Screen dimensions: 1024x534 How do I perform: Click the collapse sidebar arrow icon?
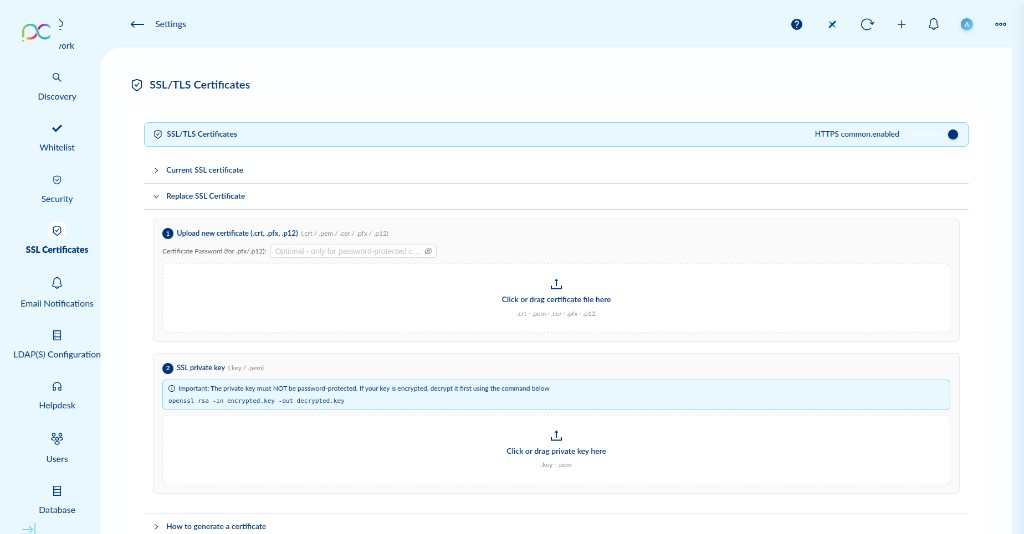(29, 528)
